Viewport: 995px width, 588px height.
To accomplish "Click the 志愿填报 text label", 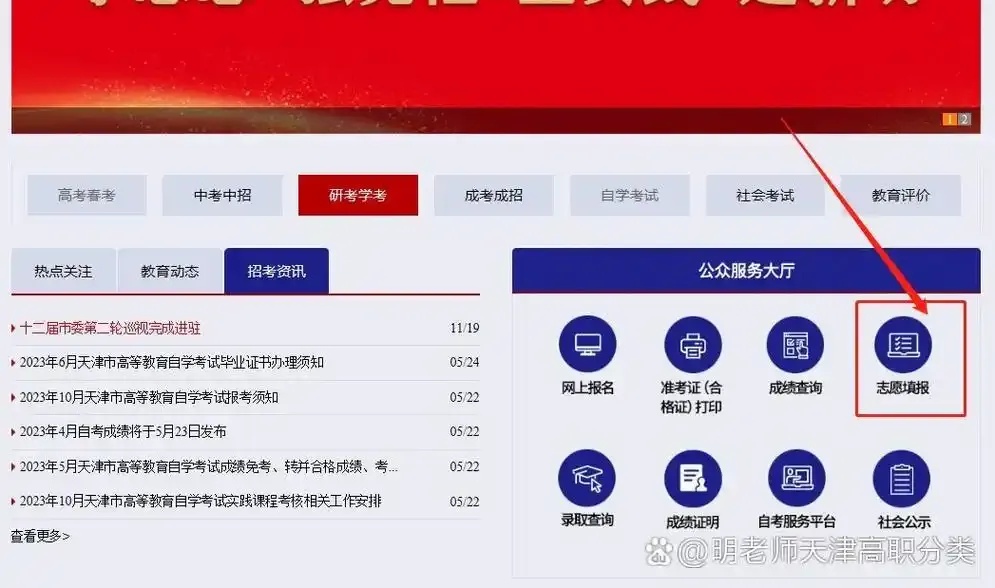I will coord(902,388).
